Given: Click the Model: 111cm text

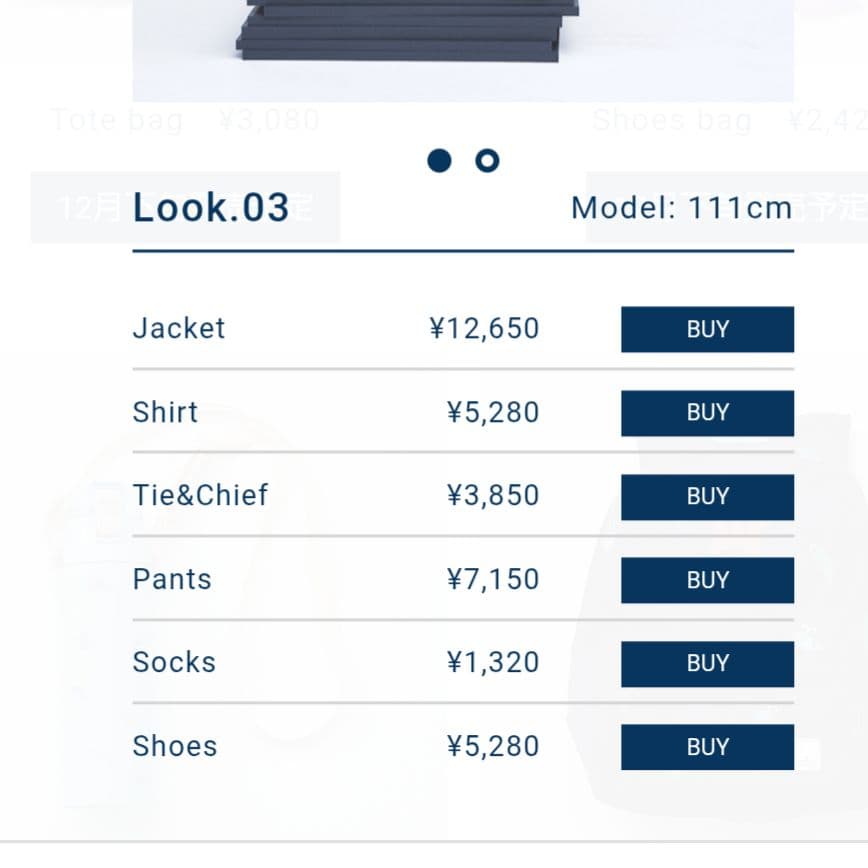Looking at the screenshot, I should (x=681, y=208).
